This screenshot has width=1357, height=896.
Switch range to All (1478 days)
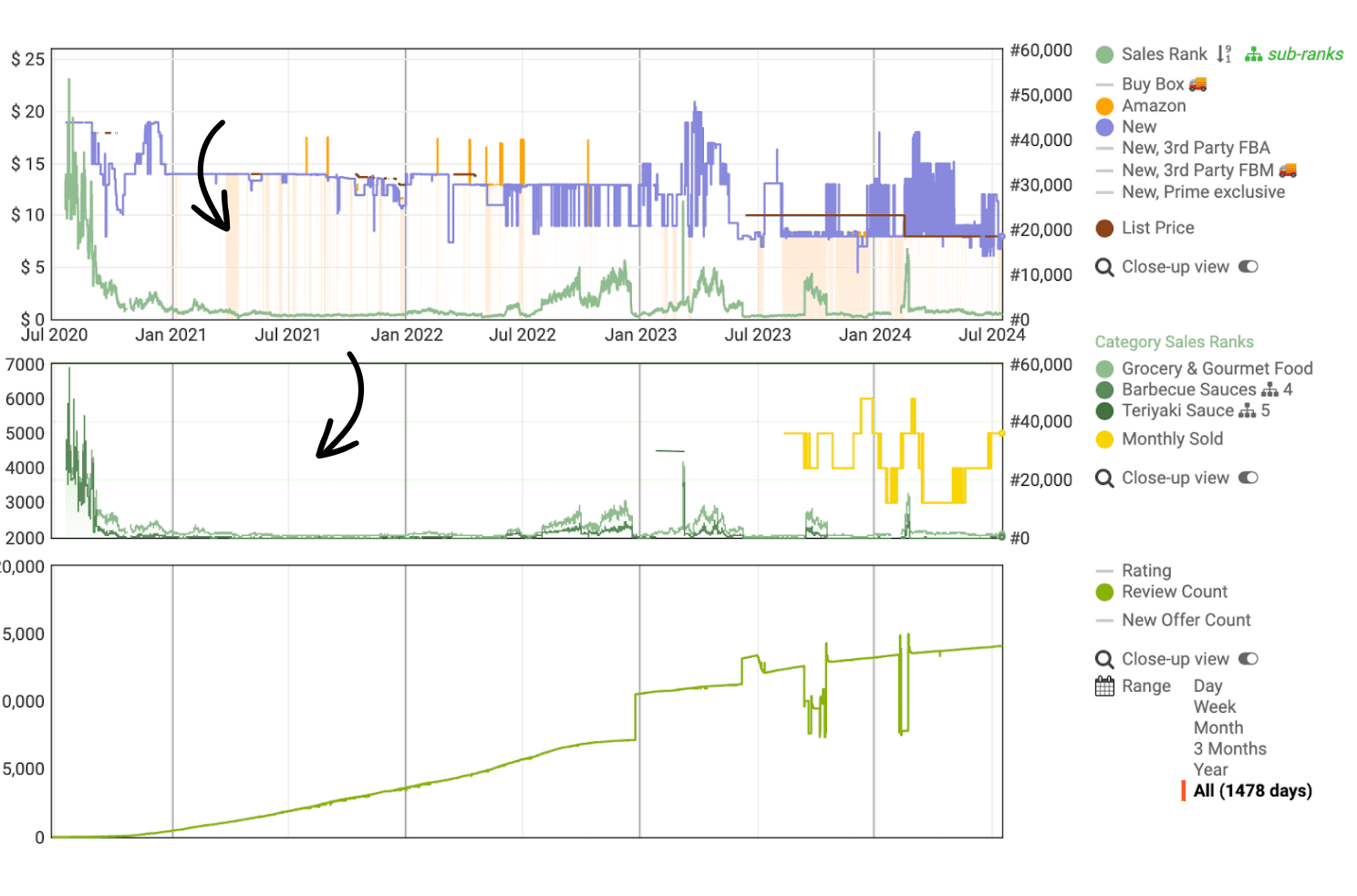click(x=1252, y=791)
